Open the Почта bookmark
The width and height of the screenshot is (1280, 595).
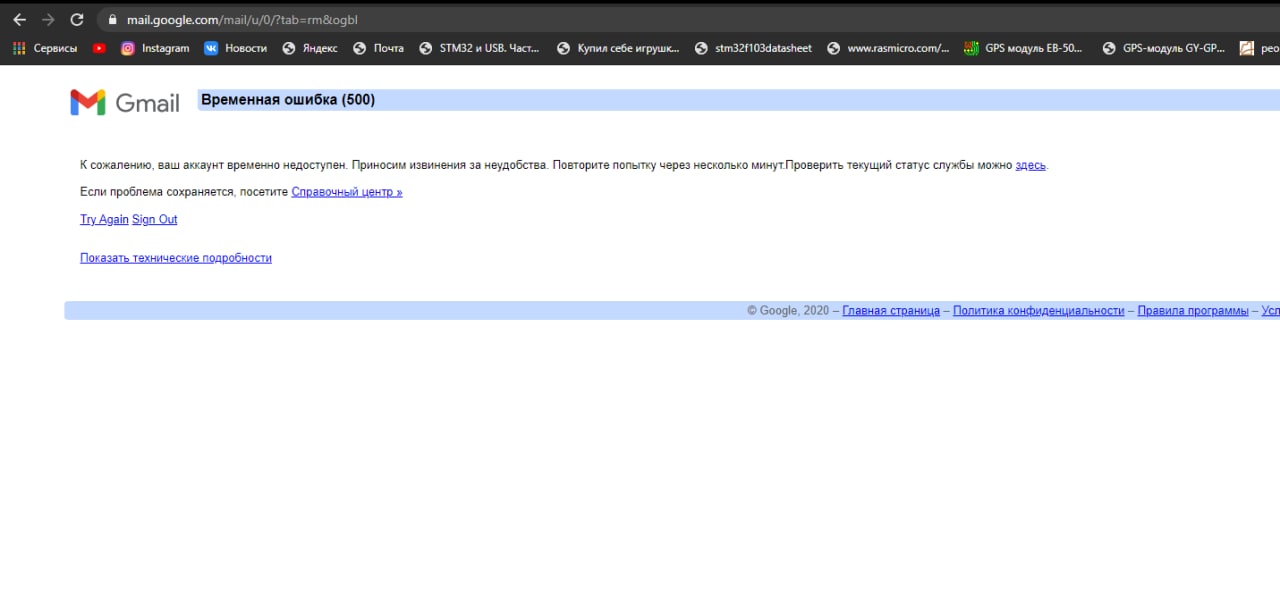point(379,48)
